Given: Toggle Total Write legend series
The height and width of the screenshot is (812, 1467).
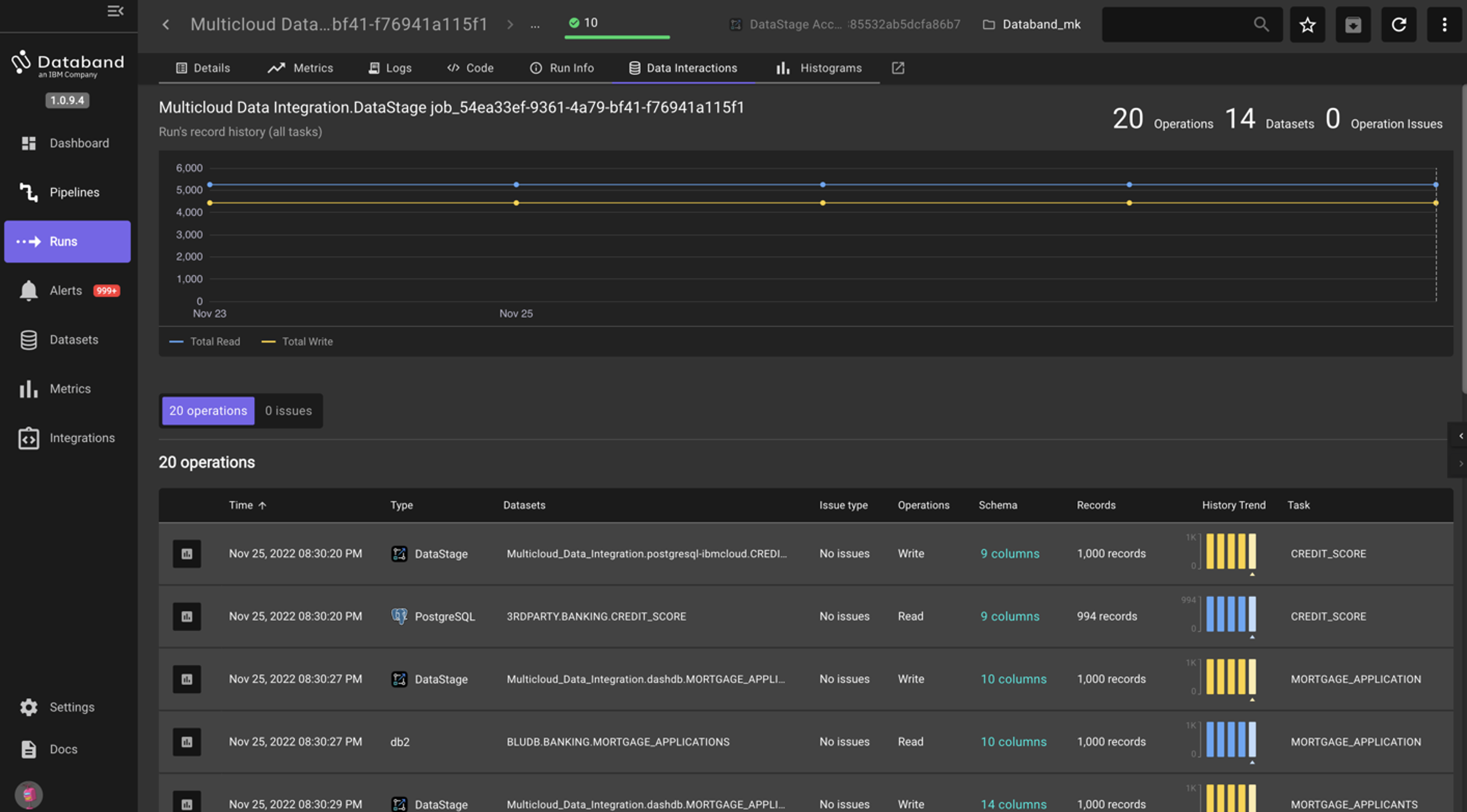Looking at the screenshot, I should [297, 342].
